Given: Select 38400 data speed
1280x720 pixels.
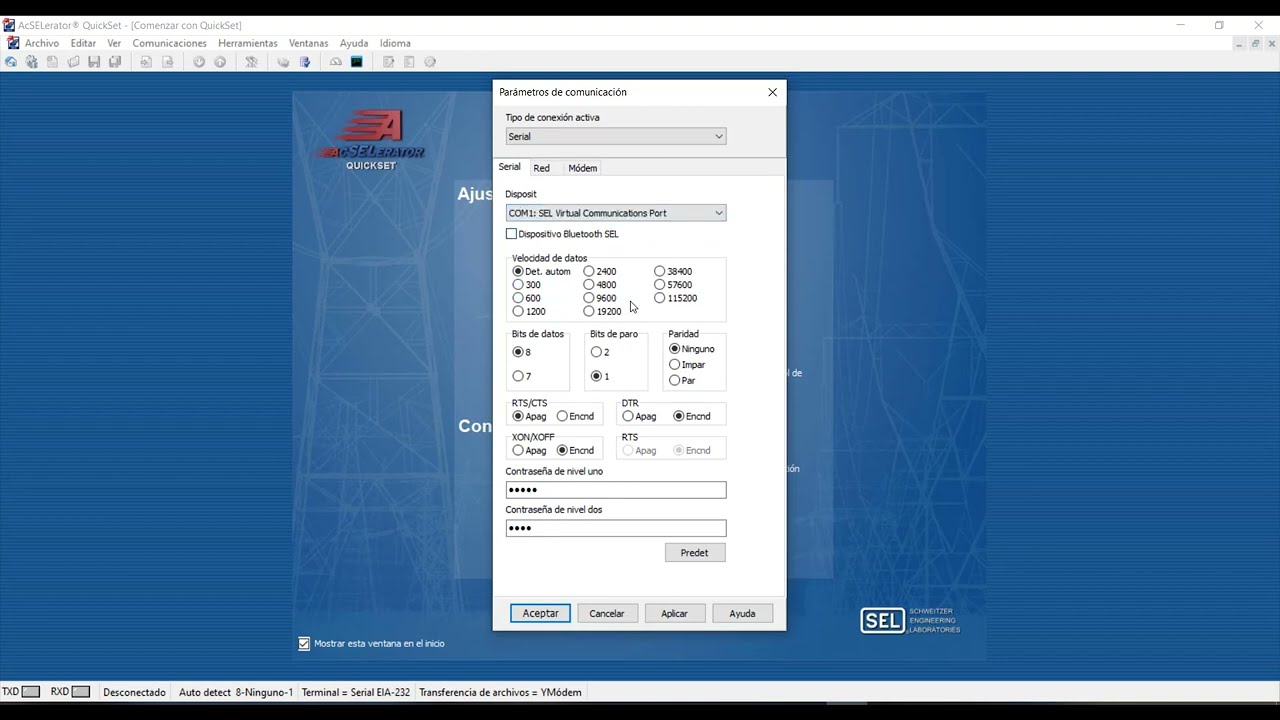Looking at the screenshot, I should point(660,271).
